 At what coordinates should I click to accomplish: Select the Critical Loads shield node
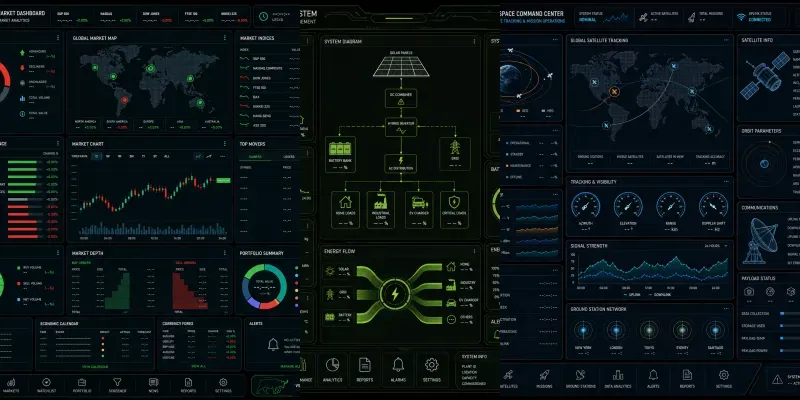tap(455, 210)
